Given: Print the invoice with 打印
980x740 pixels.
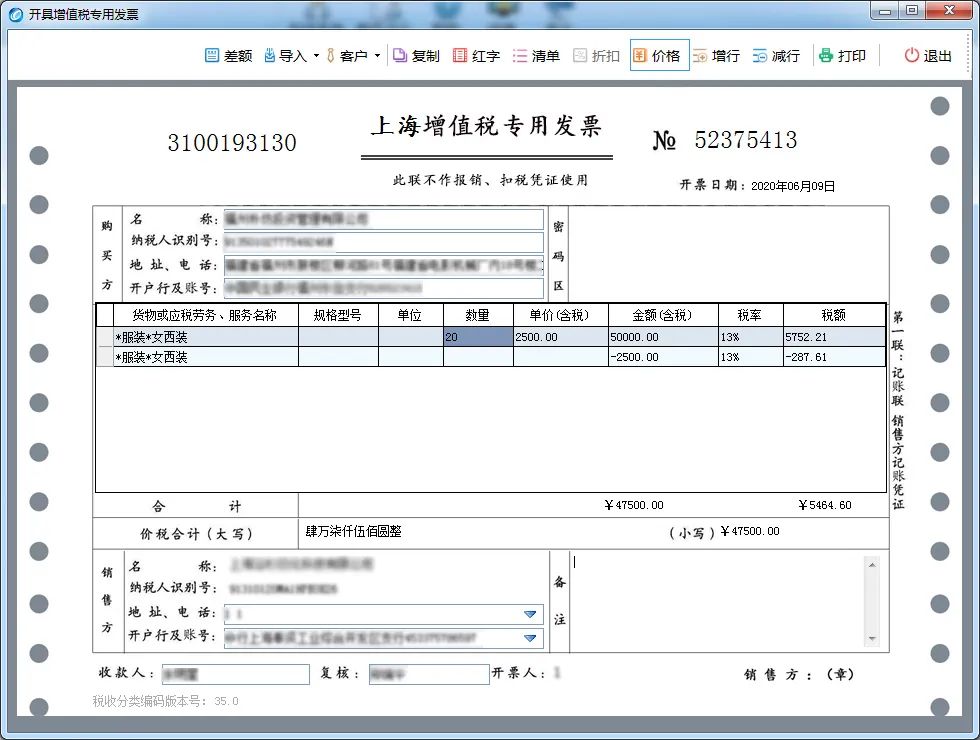Looking at the screenshot, I should point(826,56).
